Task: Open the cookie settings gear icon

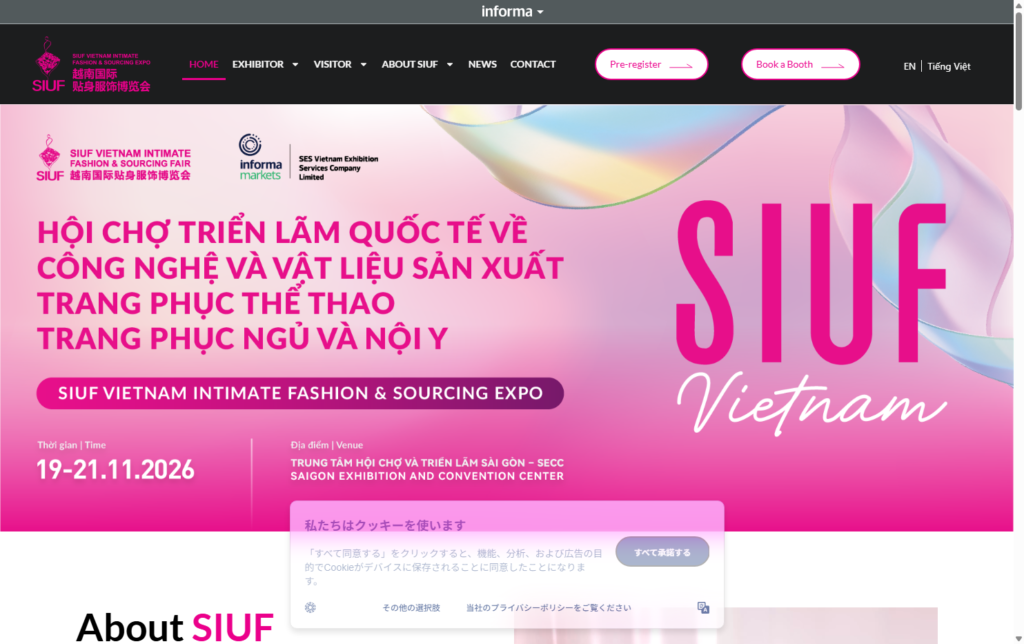Action: click(310, 607)
